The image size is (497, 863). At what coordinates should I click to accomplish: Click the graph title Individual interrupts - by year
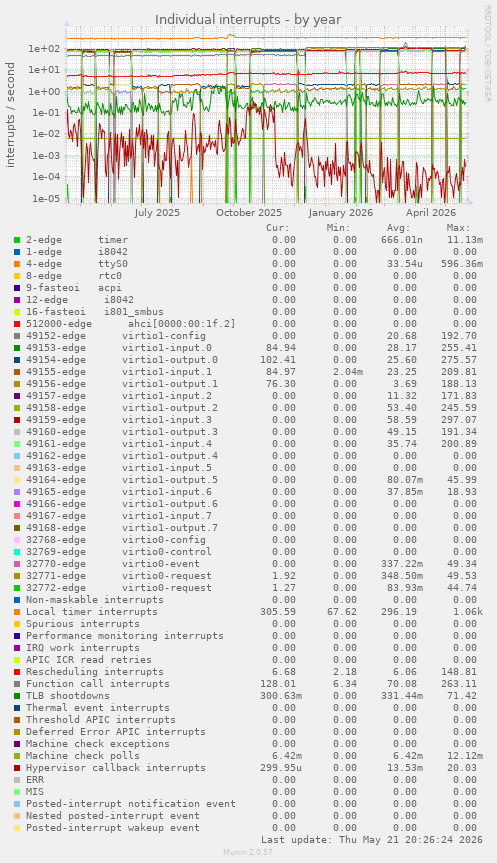click(x=248, y=20)
